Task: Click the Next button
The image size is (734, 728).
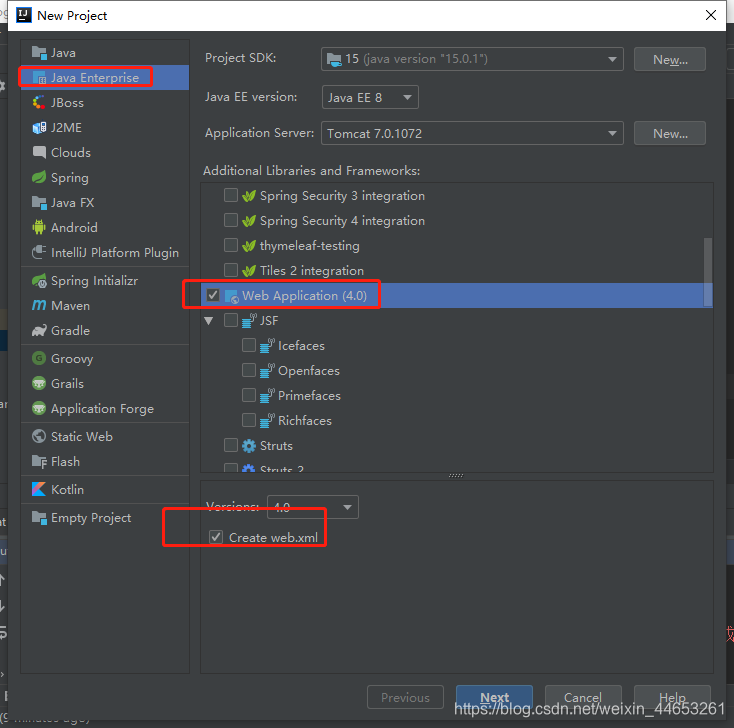Action: click(x=494, y=697)
